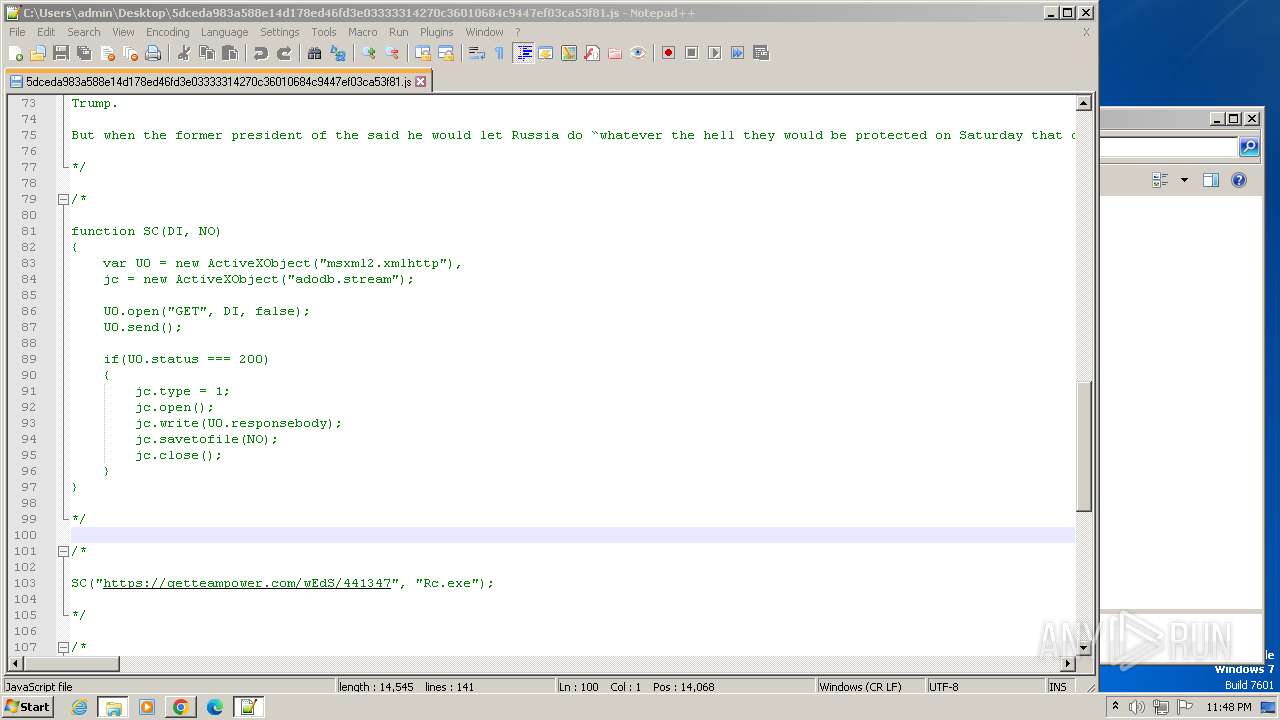
Task: Click the "function SC(DI, NO)" text on line 81
Action: tap(146, 231)
